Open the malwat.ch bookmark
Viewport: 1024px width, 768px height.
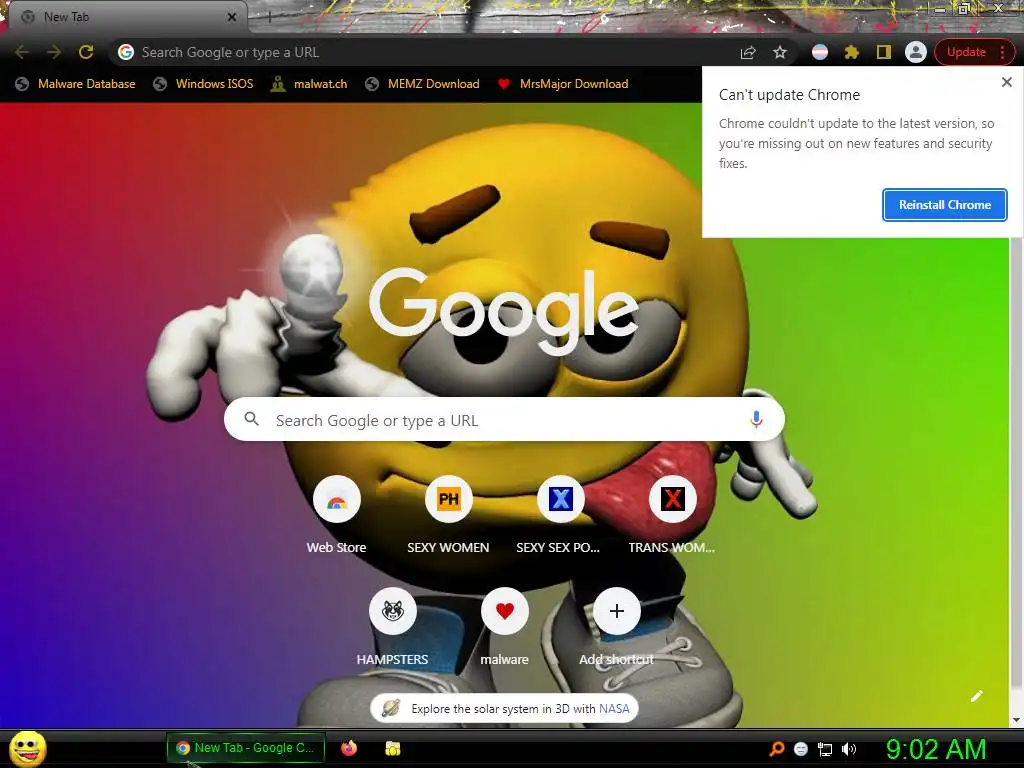click(310, 84)
